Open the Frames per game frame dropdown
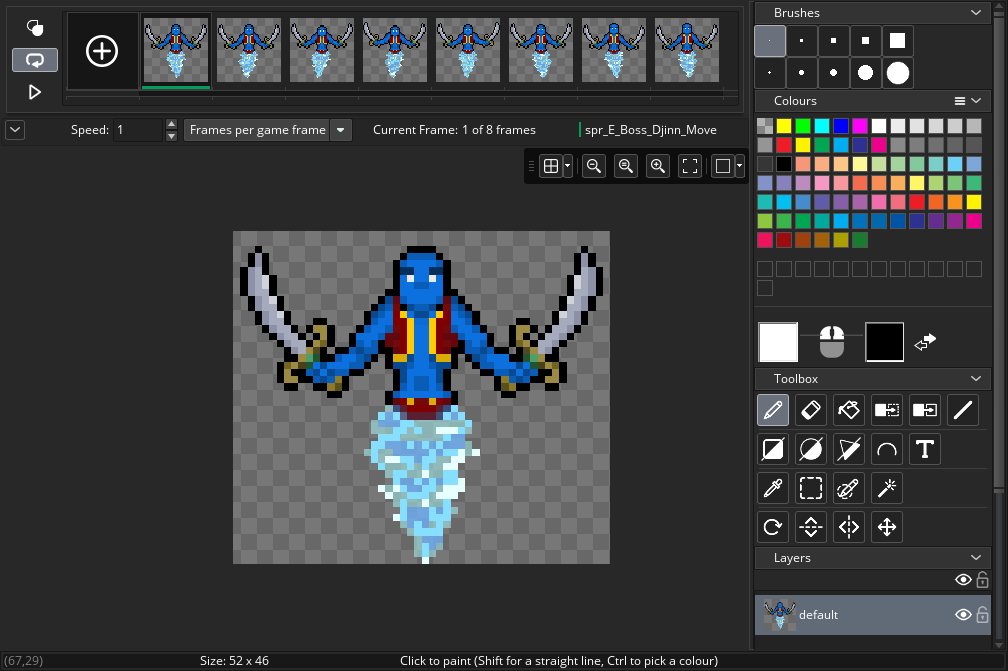 point(340,129)
